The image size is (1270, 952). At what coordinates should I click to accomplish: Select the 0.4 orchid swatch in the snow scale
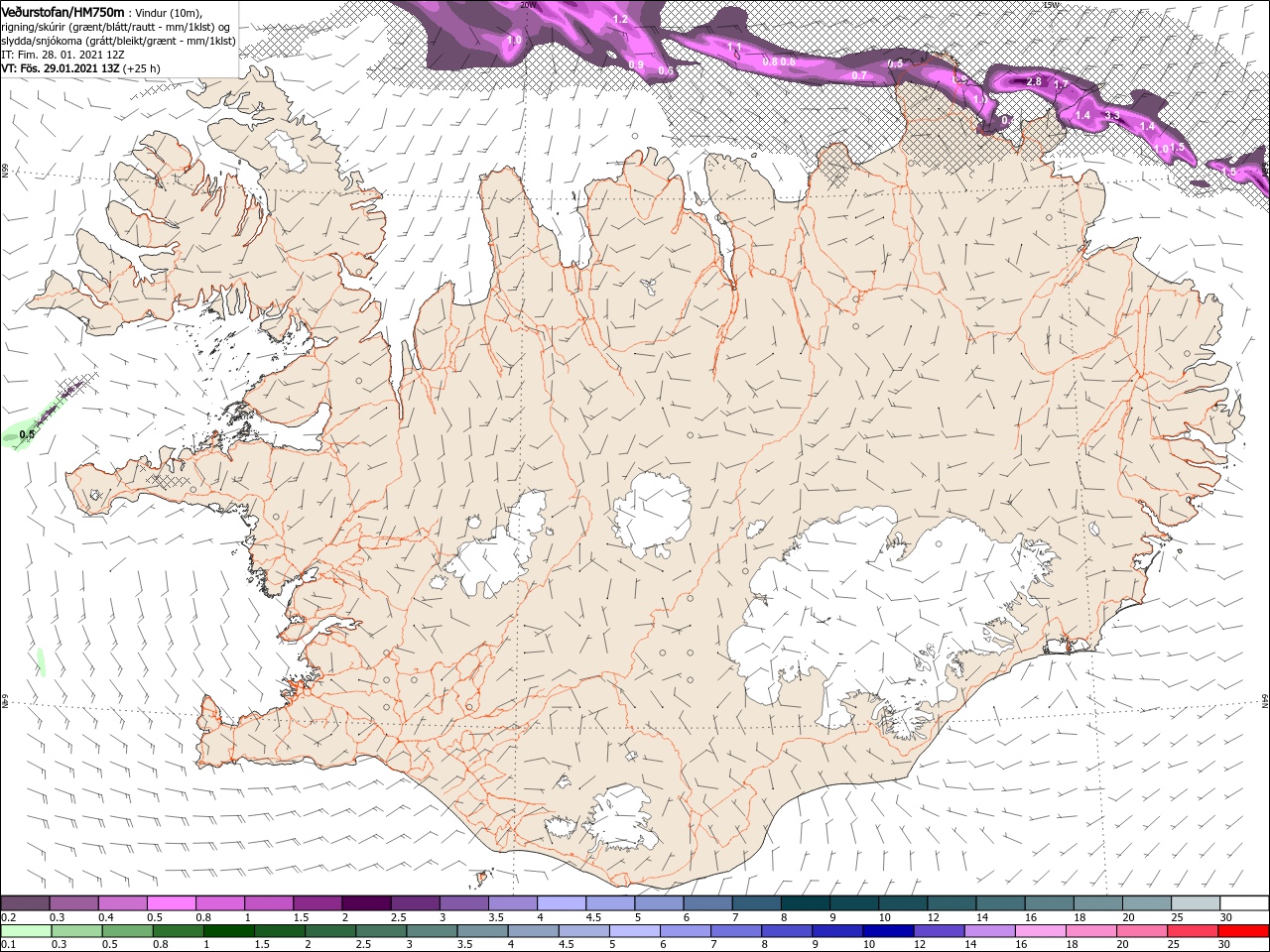point(123,902)
